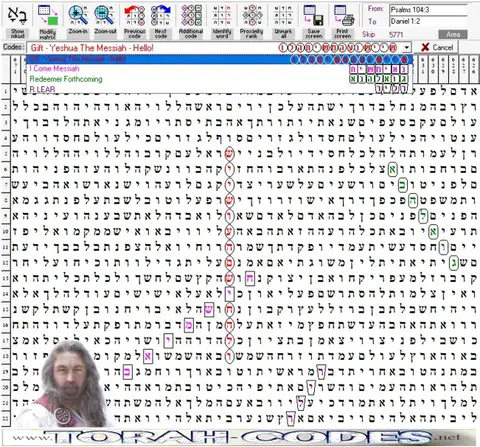Open the Modify matrix tool

[47, 22]
